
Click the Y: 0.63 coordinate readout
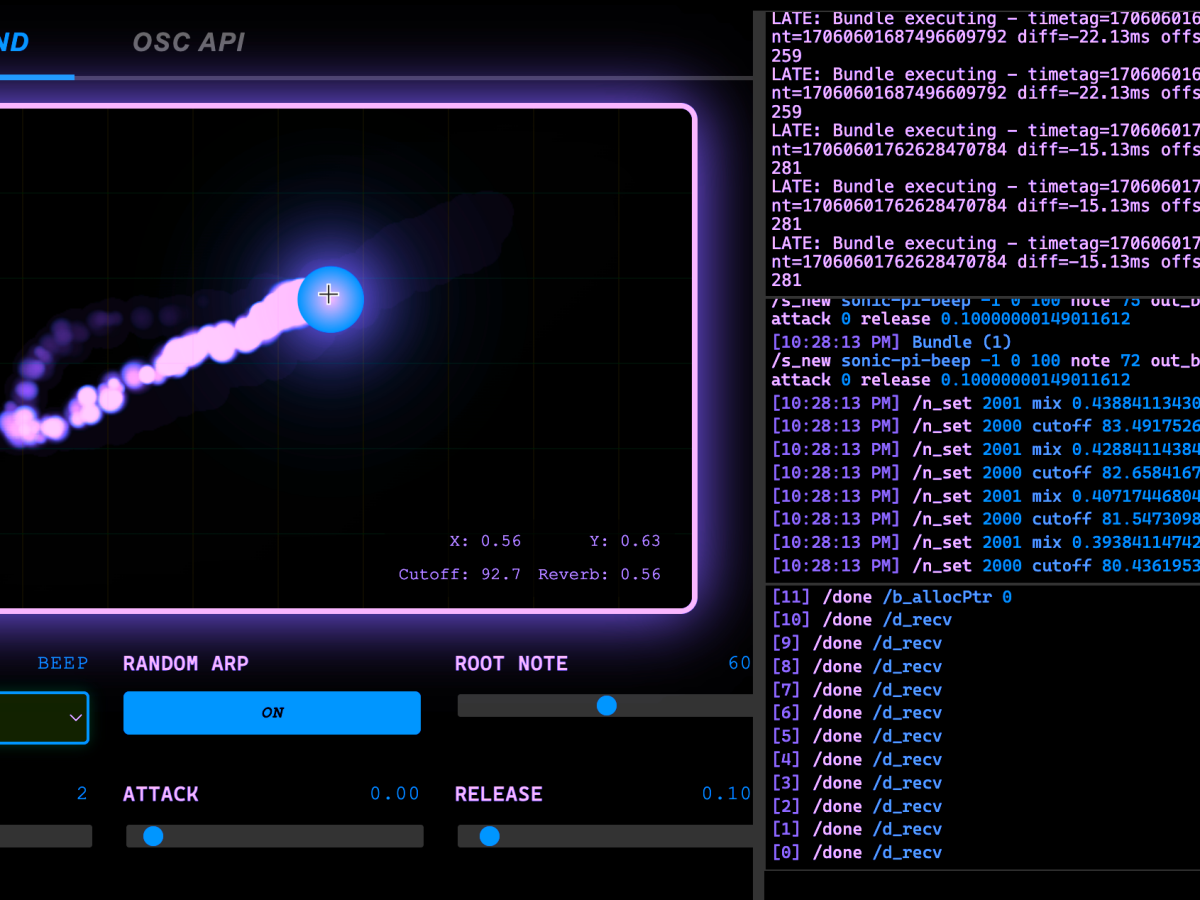coord(624,541)
